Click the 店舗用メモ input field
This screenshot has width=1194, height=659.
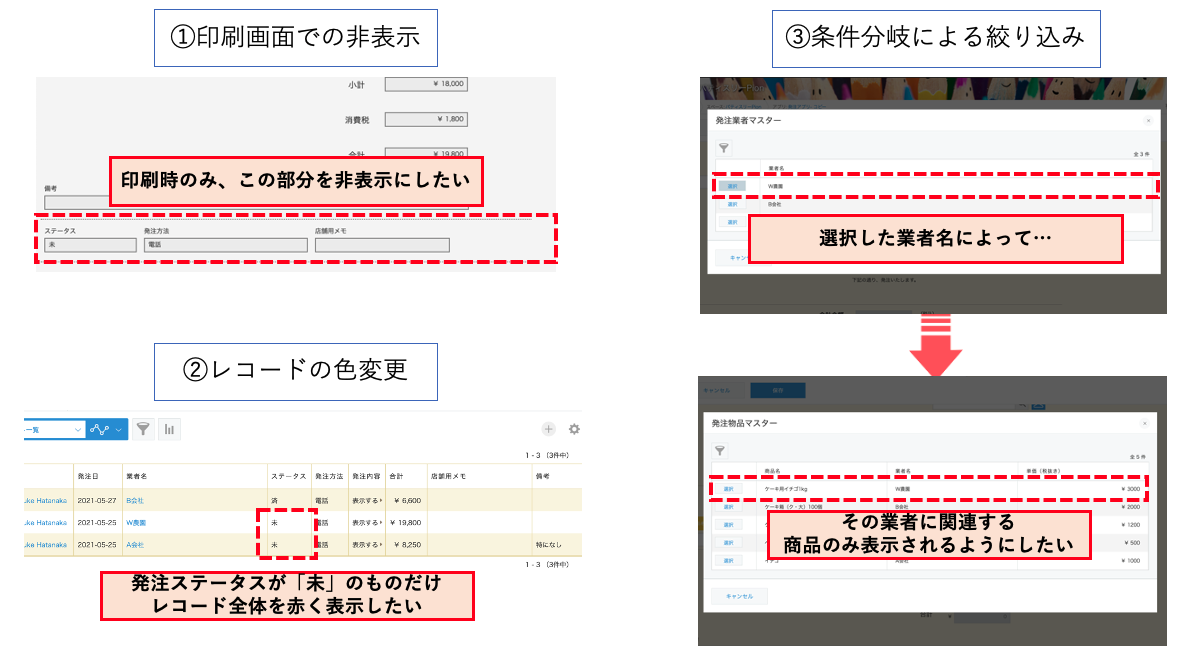pyautogui.click(x=381, y=245)
